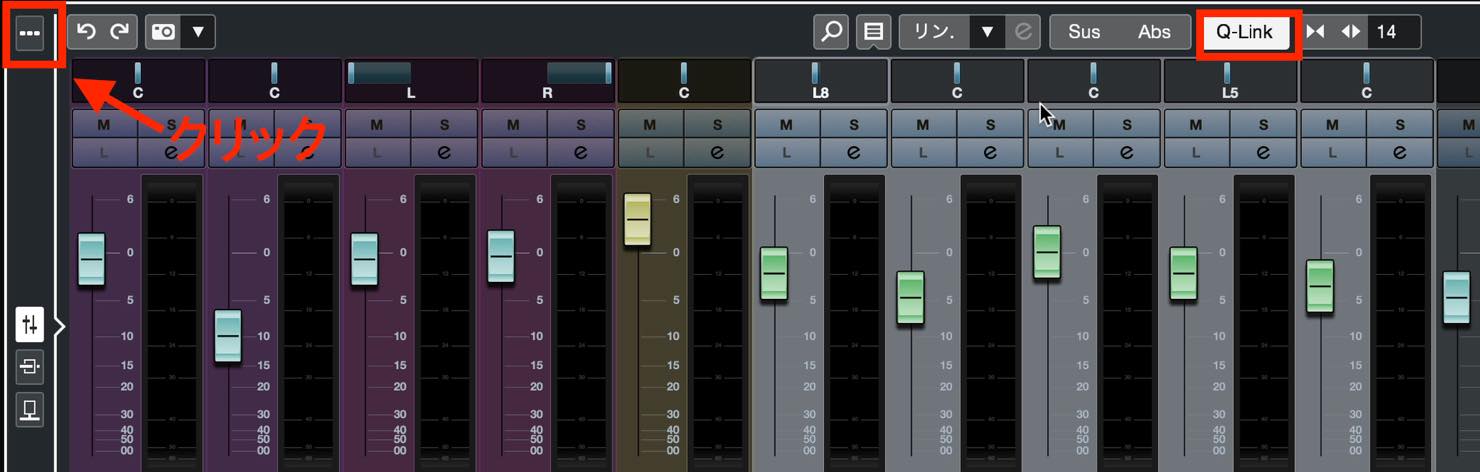
Task: Click the L5 channel's green fader handle
Action: click(x=1183, y=274)
